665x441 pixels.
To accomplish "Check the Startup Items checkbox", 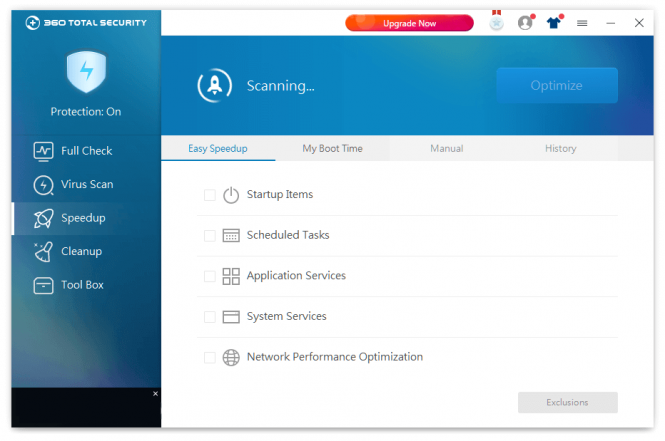I will [210, 195].
